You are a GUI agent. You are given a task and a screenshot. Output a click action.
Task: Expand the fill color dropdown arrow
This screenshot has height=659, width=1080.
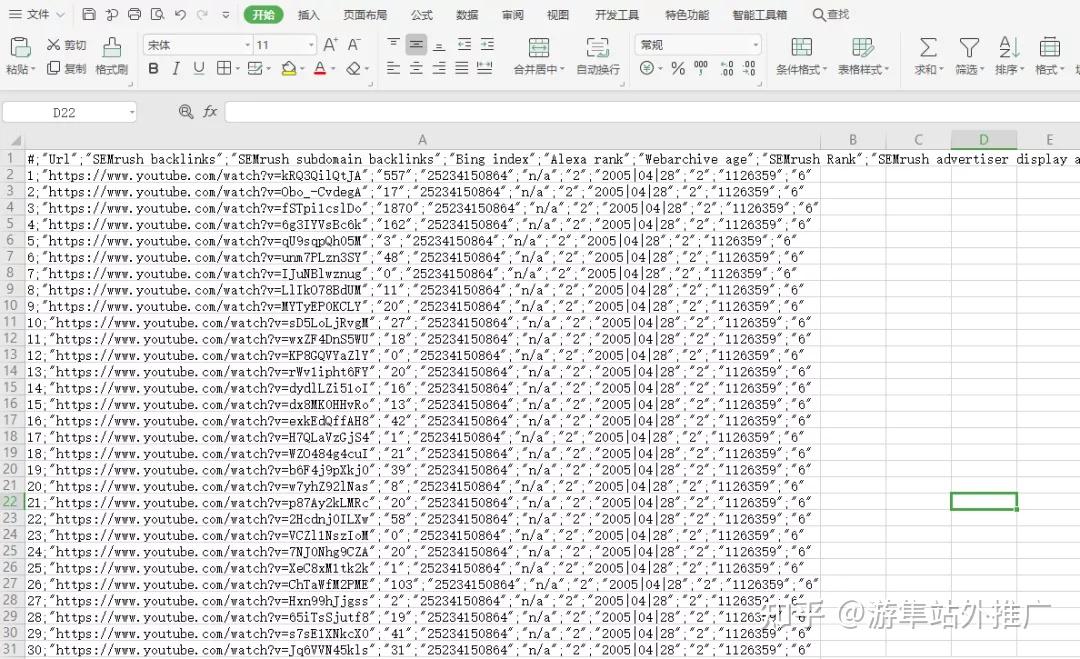tap(302, 69)
